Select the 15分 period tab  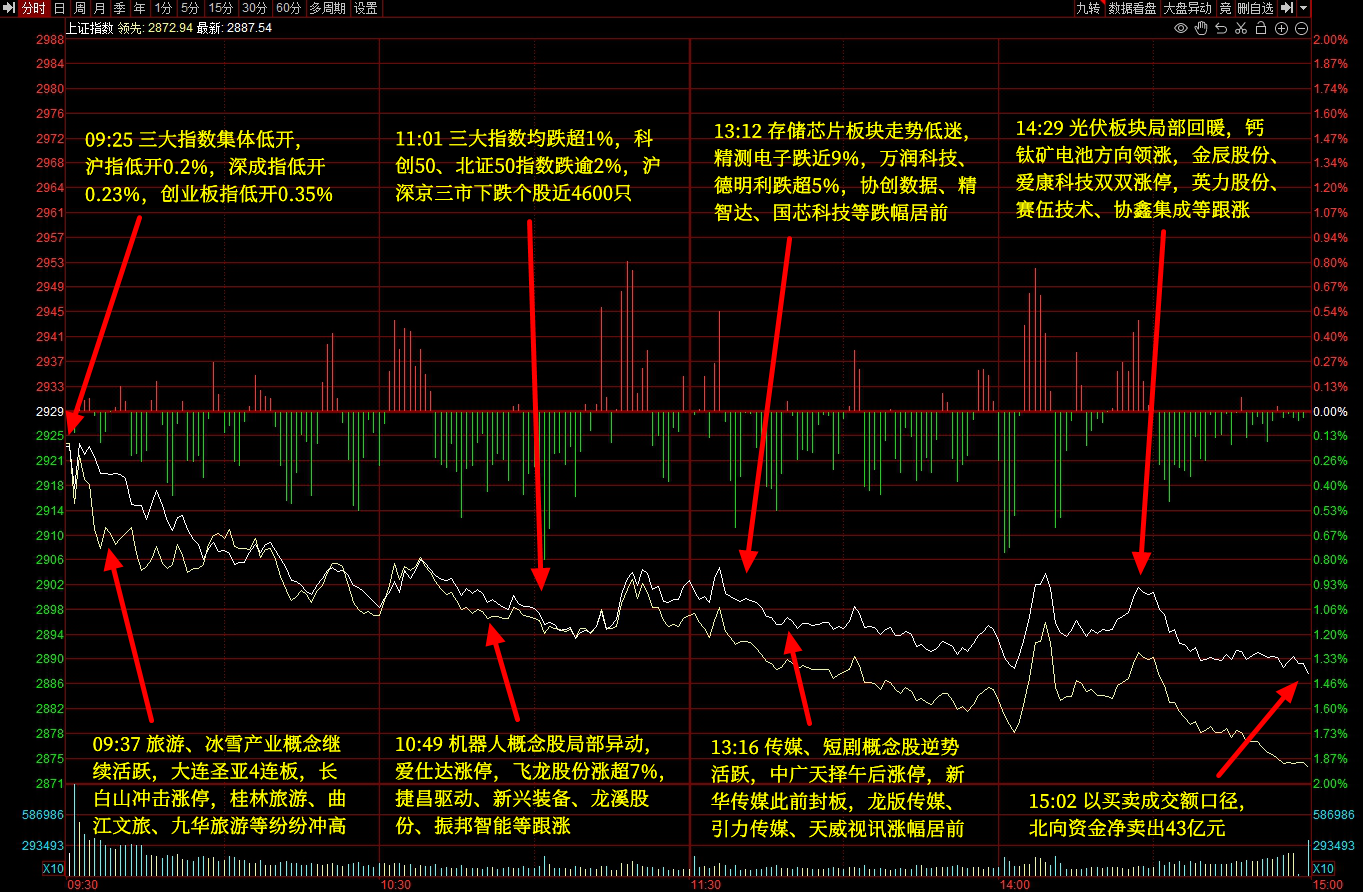[220, 8]
